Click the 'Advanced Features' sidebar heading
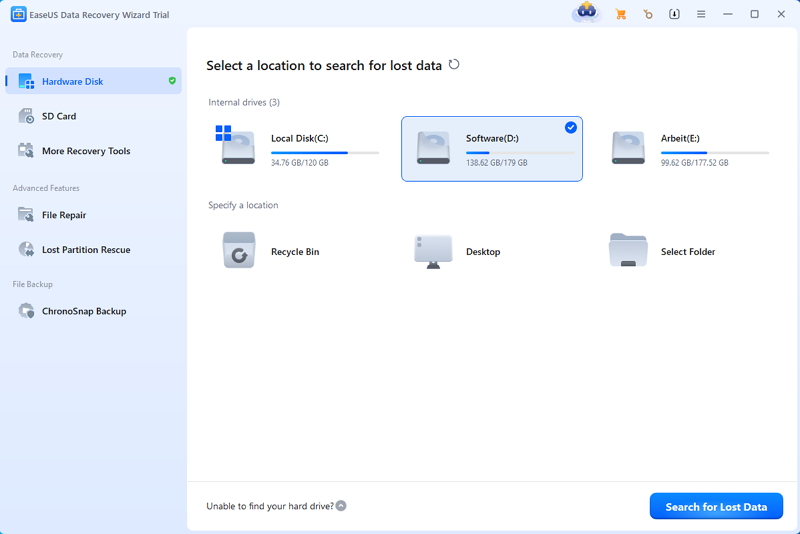Image resolution: width=800 pixels, height=534 pixels. pyautogui.click(x=46, y=188)
